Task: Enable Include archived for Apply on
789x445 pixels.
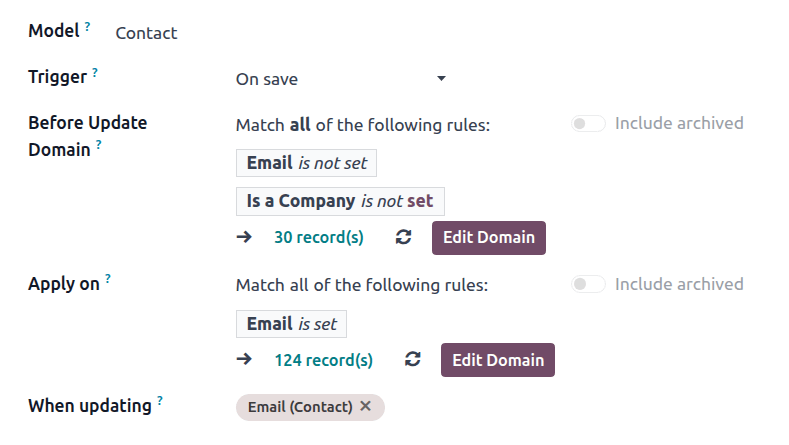Action: coord(588,285)
